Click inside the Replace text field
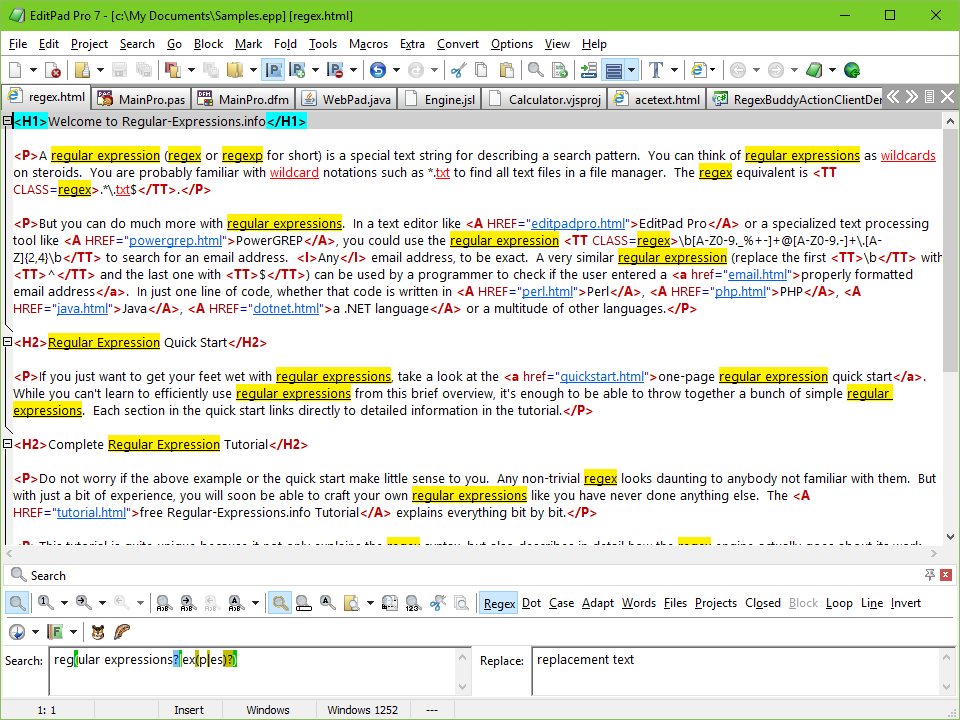The width and height of the screenshot is (960, 720). click(x=735, y=670)
